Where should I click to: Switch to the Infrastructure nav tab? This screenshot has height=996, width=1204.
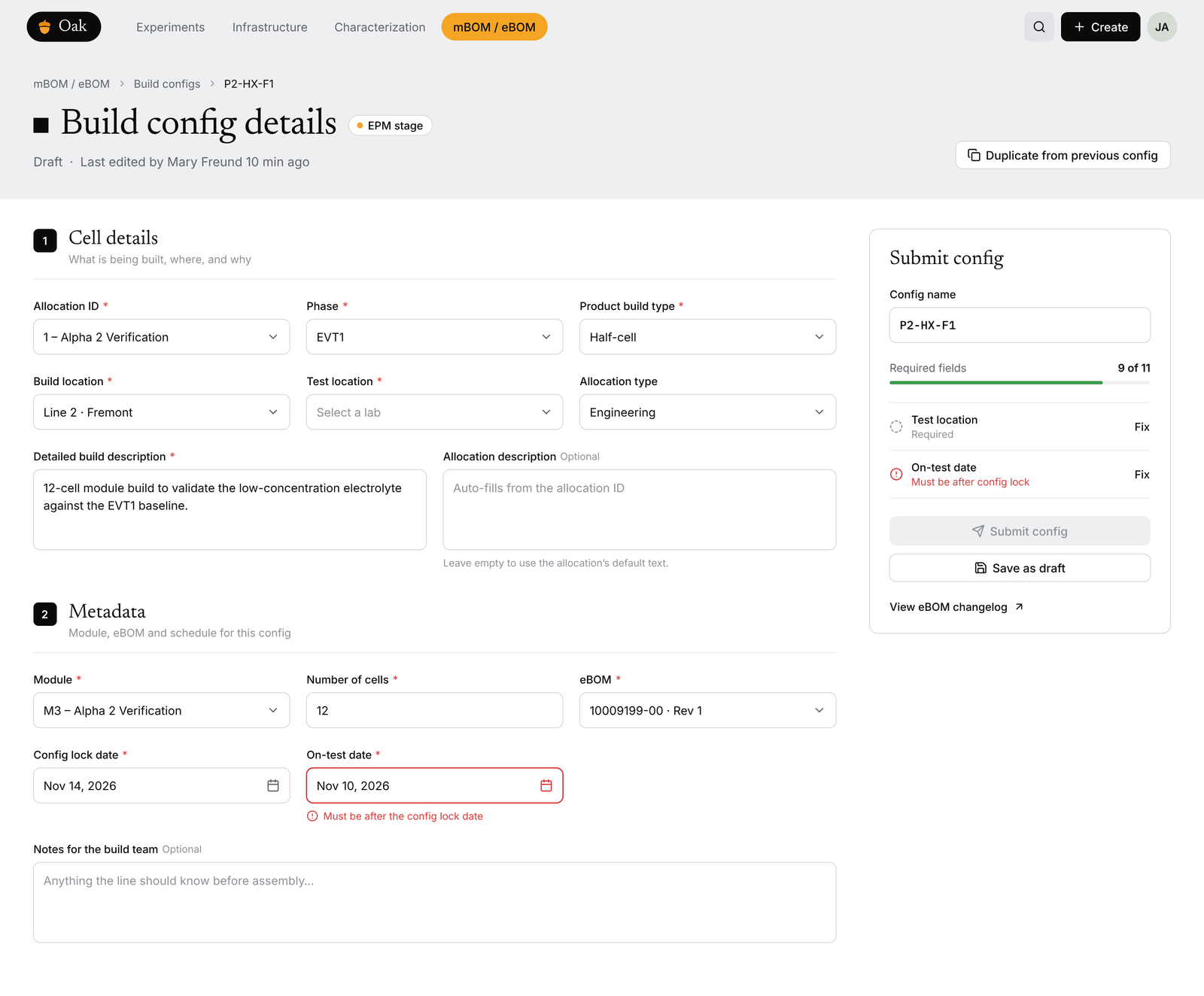tap(269, 27)
